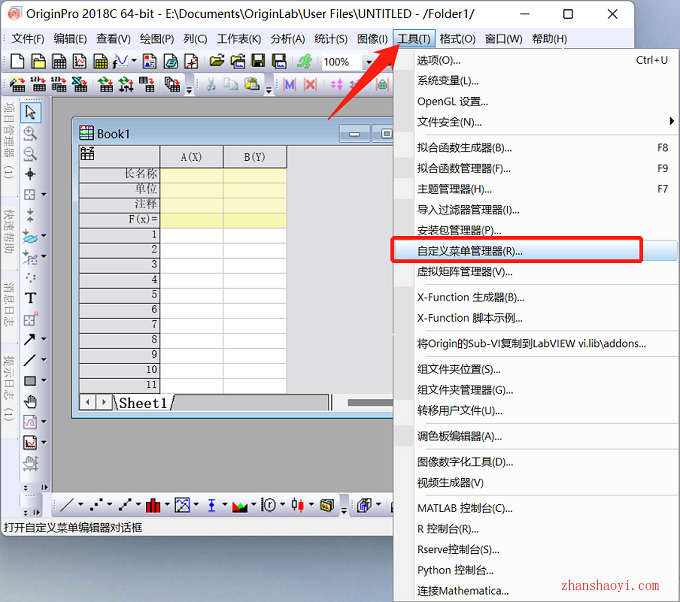Expand the 文件安全(N) submenu arrow
Viewport: 680px width, 602px height.
pos(671,121)
